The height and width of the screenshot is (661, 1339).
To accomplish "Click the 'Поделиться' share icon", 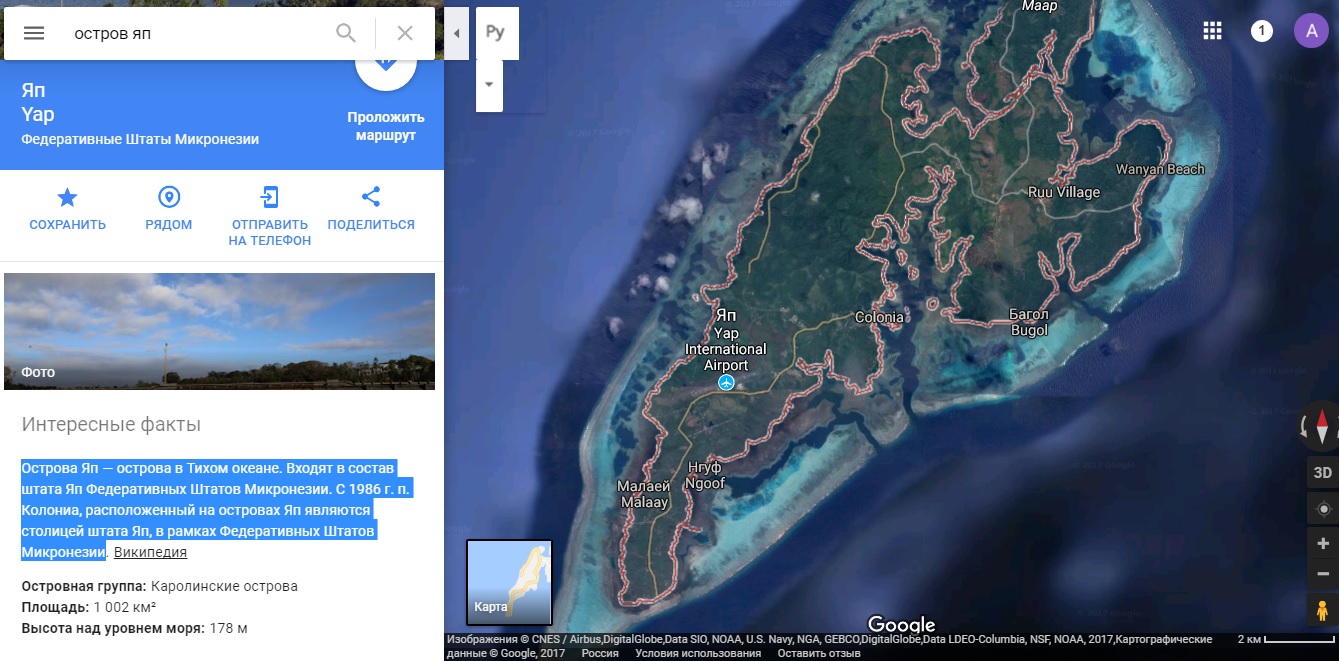I will [371, 197].
